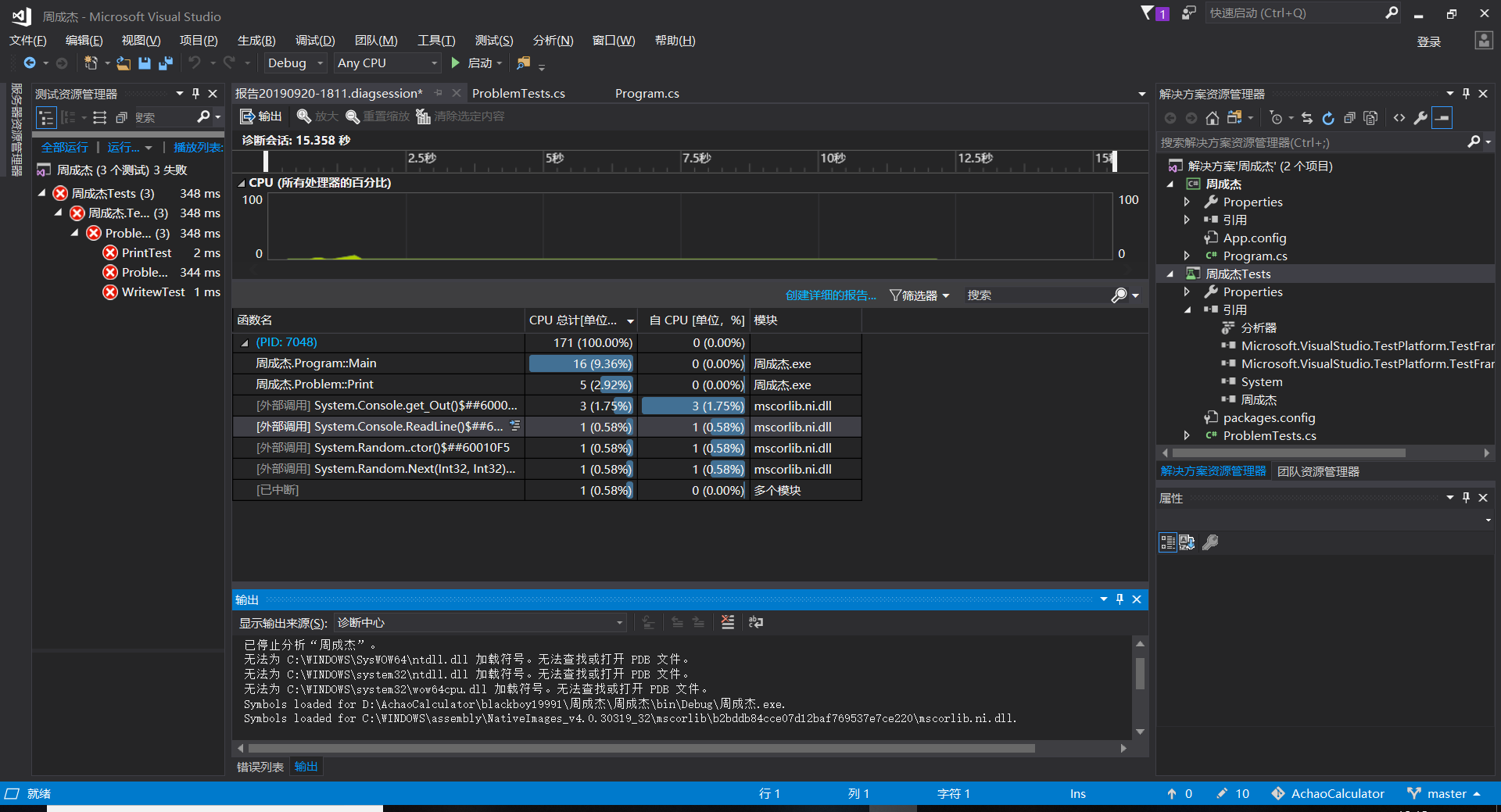Pin the diagsession document tab
Image resolution: width=1501 pixels, height=812 pixels.
(x=439, y=93)
